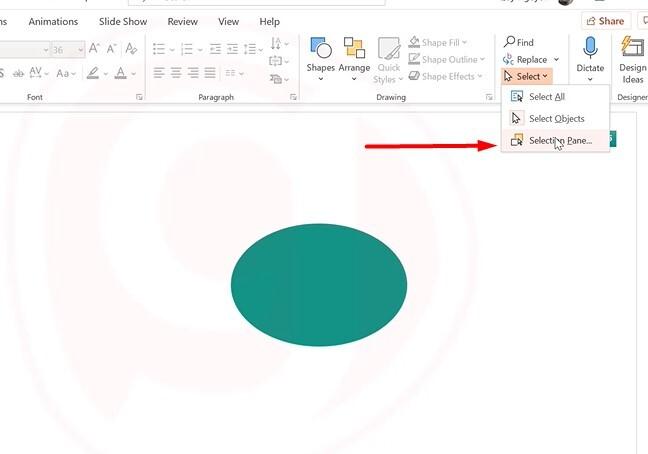
Task: Choose Select Objects from the menu
Action: [555, 119]
